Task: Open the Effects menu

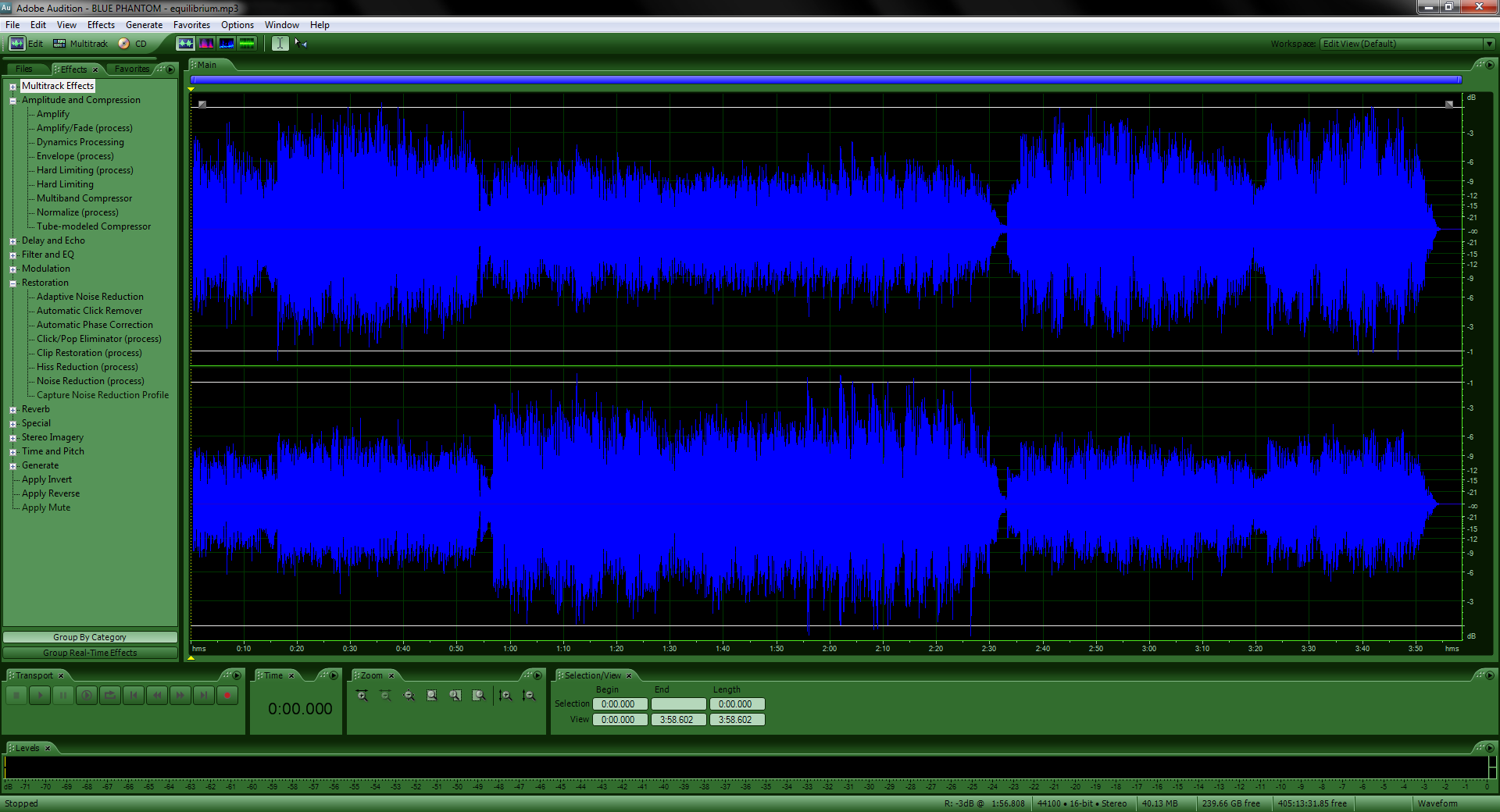Action: point(101,25)
